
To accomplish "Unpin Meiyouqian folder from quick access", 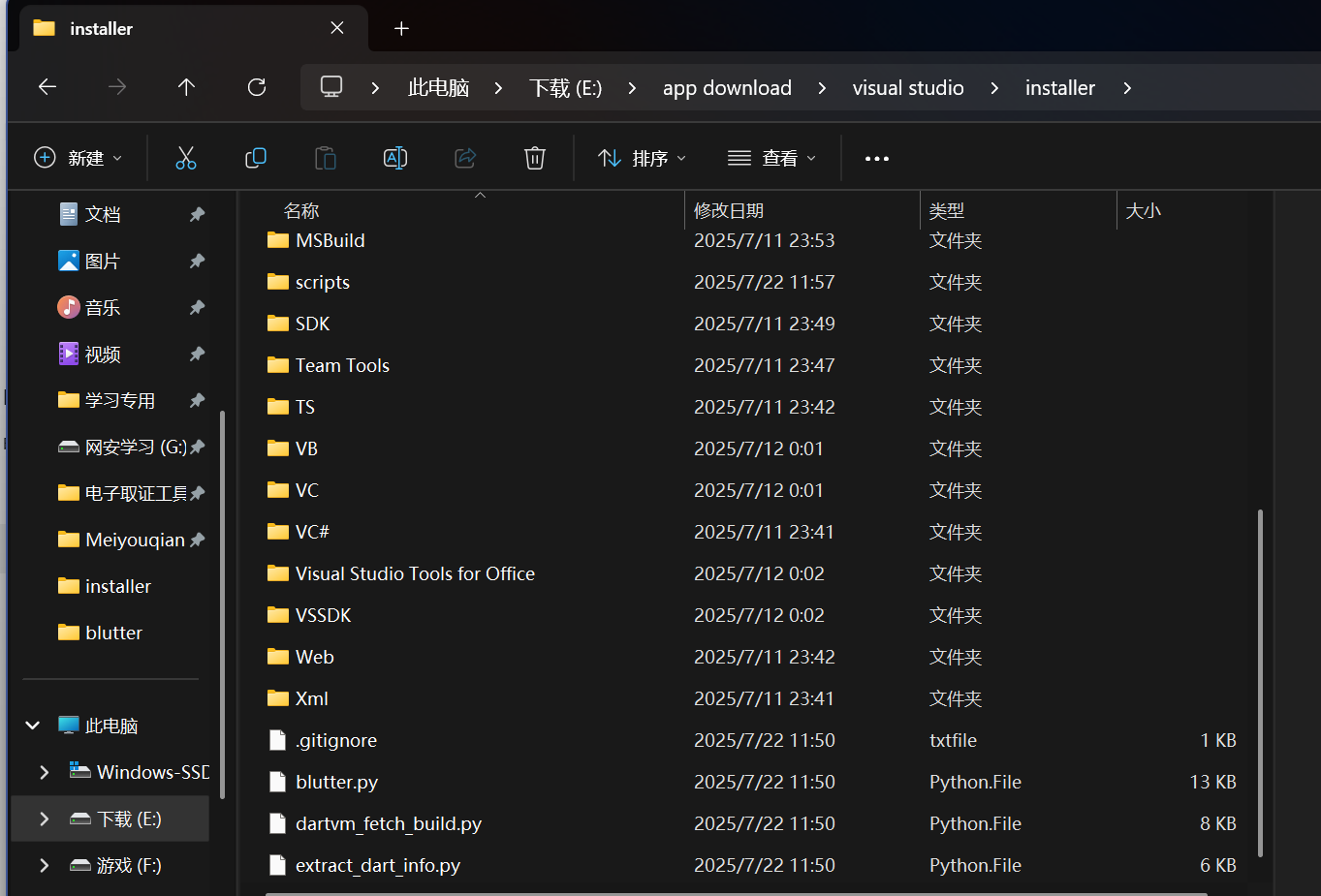I will [198, 540].
